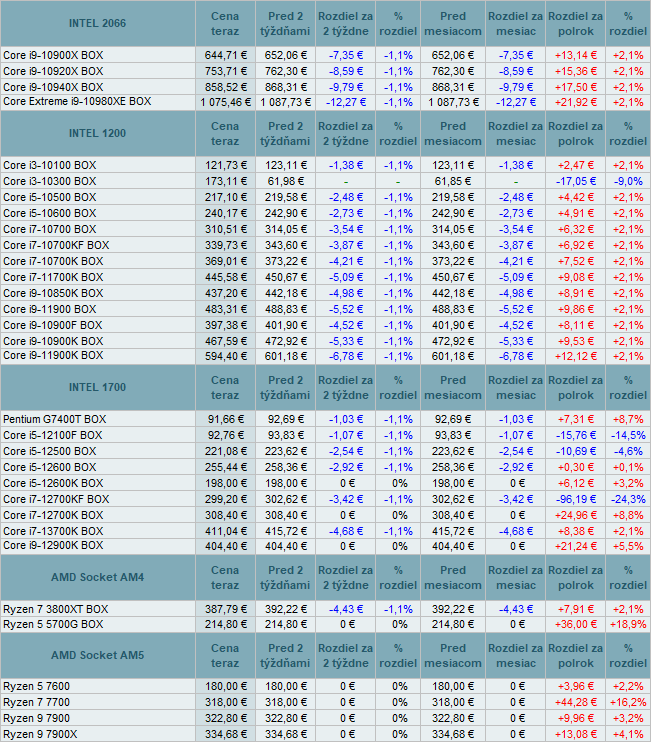
Task: Click the +18,9% percent difference cell
Action: [x=628, y=625]
